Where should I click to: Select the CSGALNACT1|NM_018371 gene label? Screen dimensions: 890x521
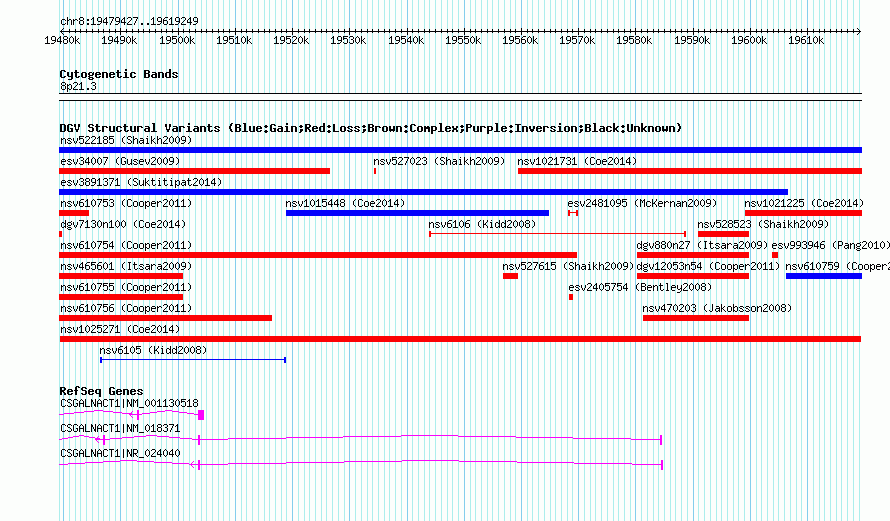click(120, 428)
